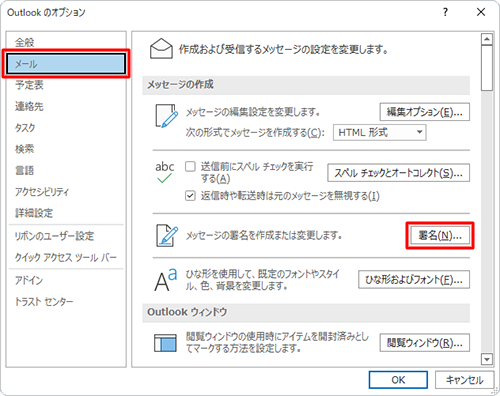Click 編集オプション(E)... button
The width and height of the screenshot is (500, 396).
tap(425, 112)
